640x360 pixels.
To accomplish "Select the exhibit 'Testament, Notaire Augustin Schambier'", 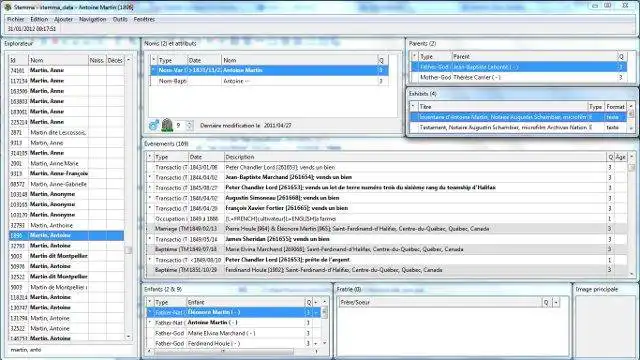I will 519,127.
